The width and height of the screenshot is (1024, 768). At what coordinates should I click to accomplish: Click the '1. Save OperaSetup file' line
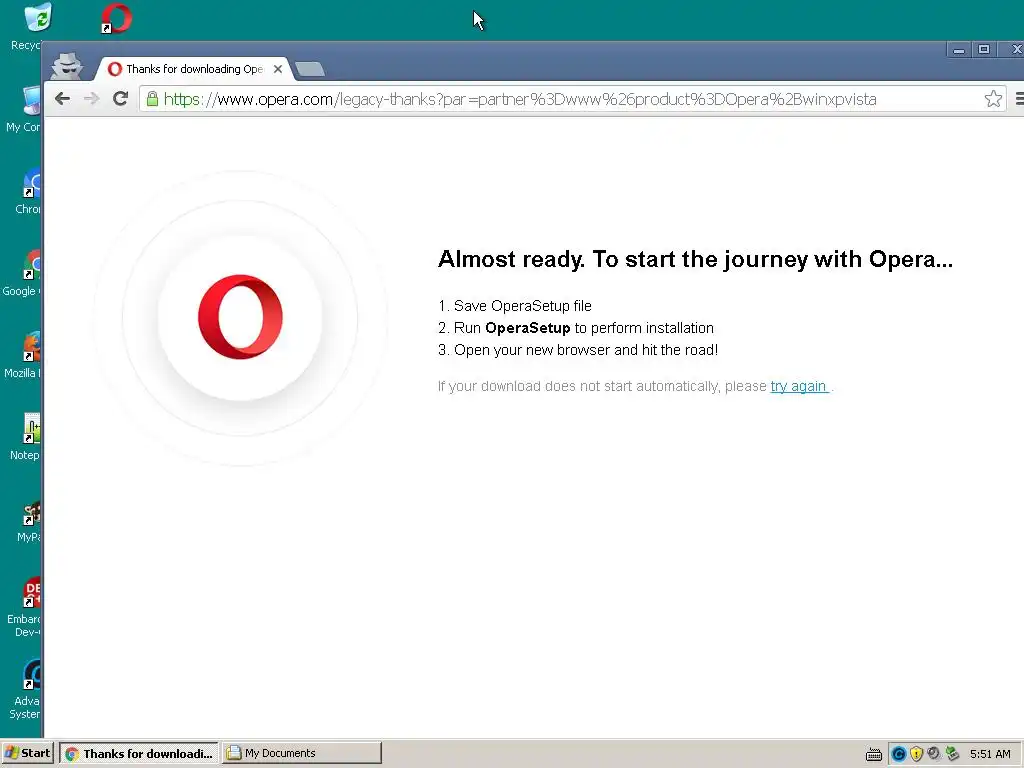pyautogui.click(x=515, y=306)
